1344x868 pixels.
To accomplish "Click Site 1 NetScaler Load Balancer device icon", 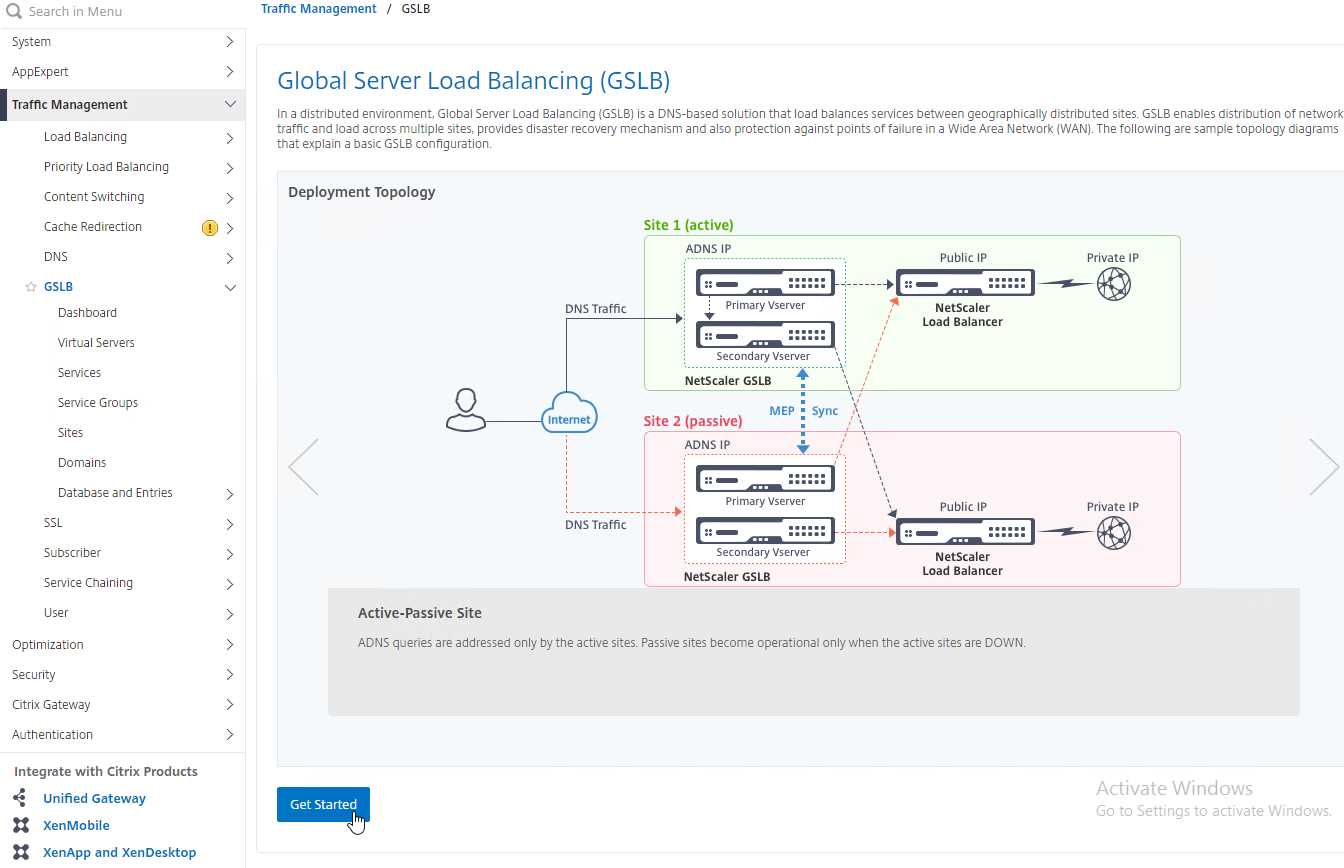I will (x=965, y=283).
